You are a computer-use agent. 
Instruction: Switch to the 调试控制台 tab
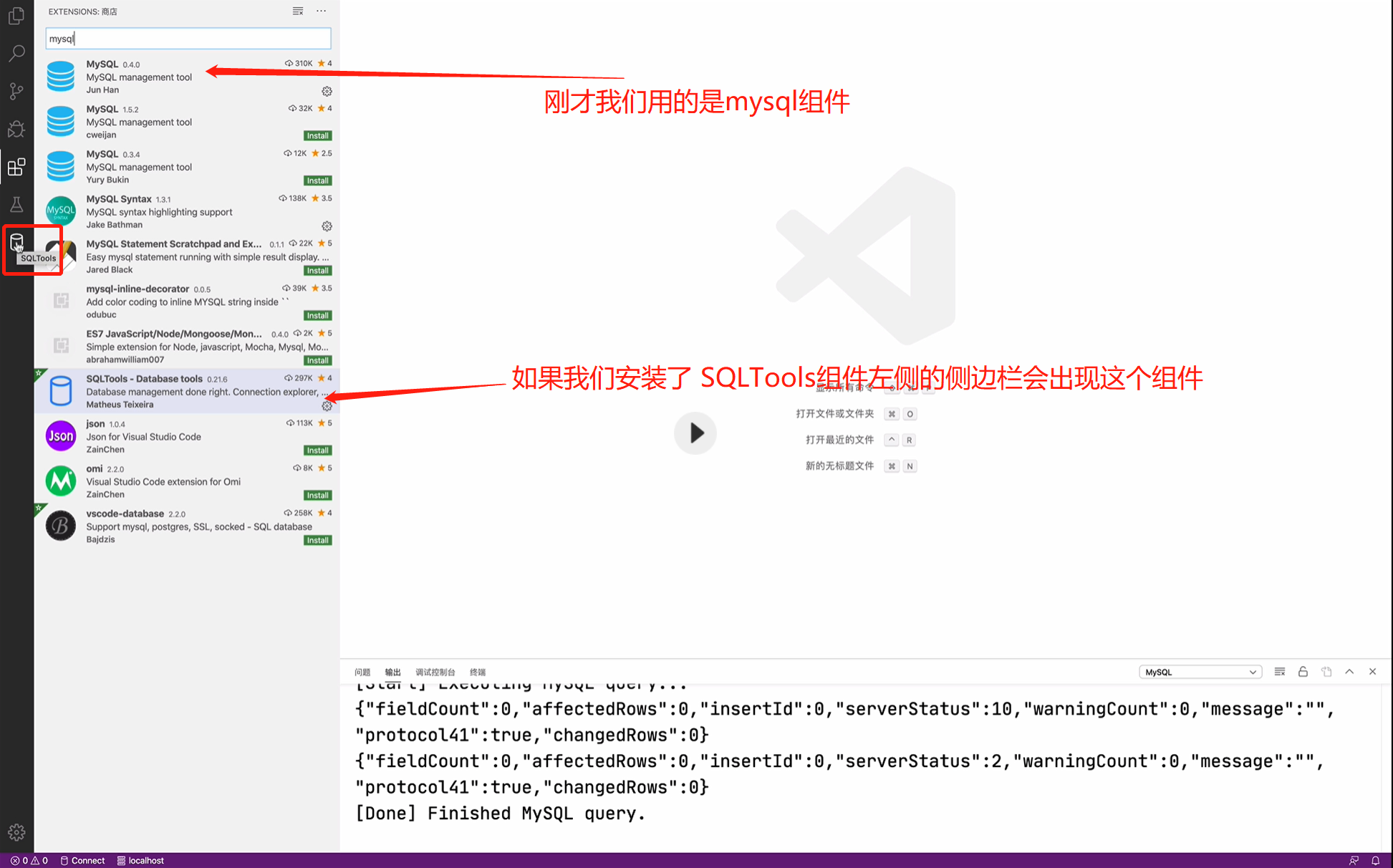click(x=435, y=672)
